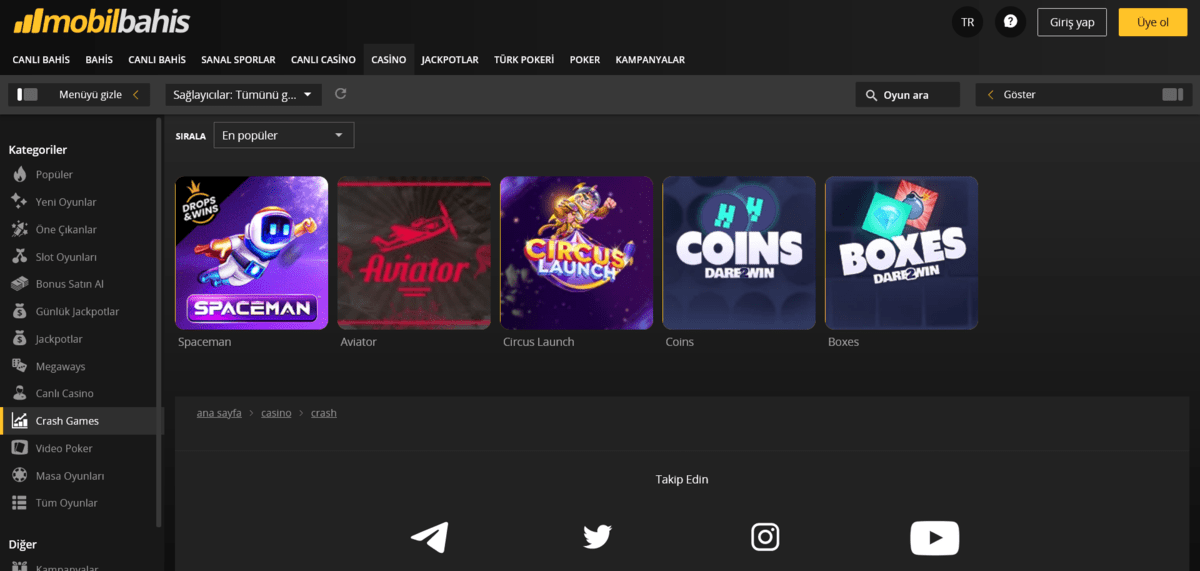Image resolution: width=1200 pixels, height=571 pixels.
Task: Click the Günlük Jackpotlar icon
Action: pos(19,311)
